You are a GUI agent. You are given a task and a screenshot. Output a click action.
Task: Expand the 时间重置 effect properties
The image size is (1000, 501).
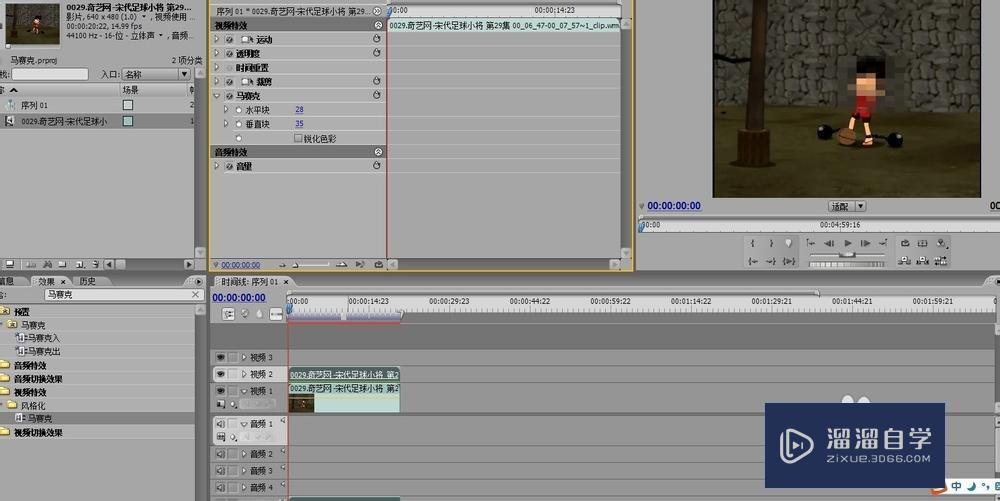(x=217, y=68)
